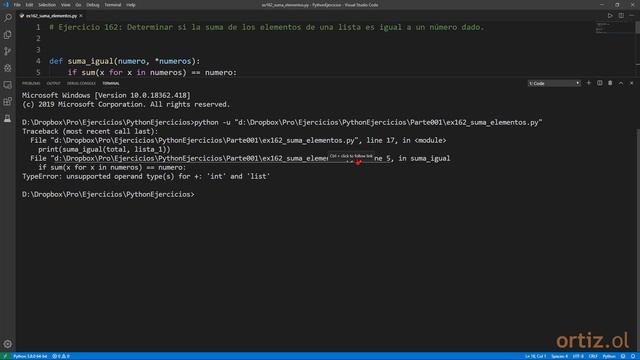The height and width of the screenshot is (360, 640).
Task: Open the Terminal menu
Action: (x=113, y=5)
